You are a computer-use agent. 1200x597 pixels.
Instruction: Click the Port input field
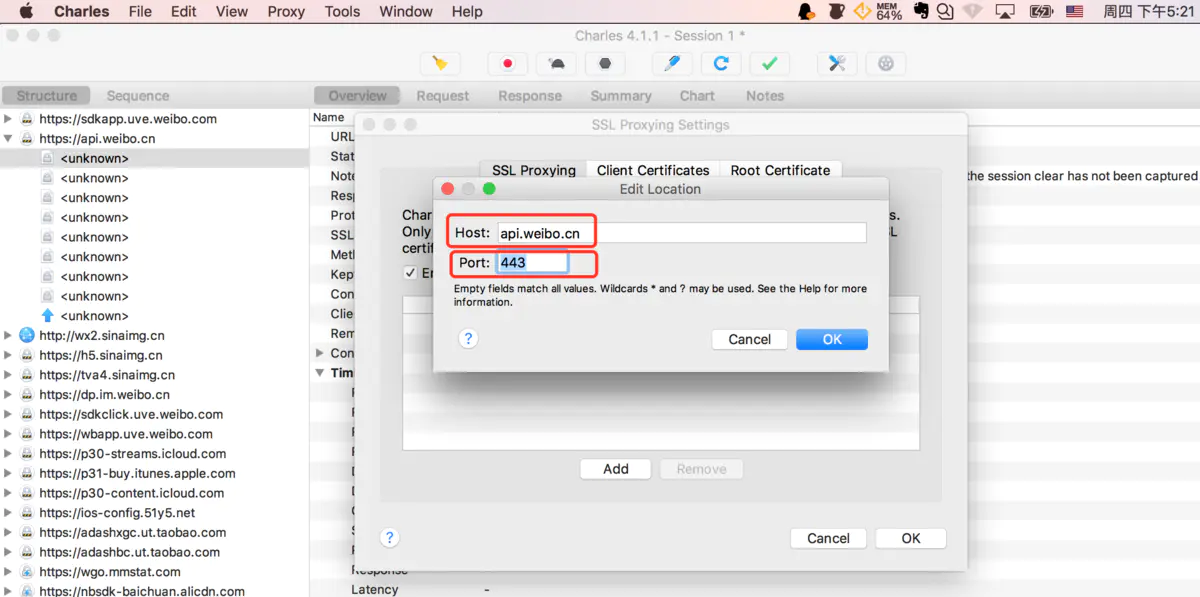pos(532,263)
